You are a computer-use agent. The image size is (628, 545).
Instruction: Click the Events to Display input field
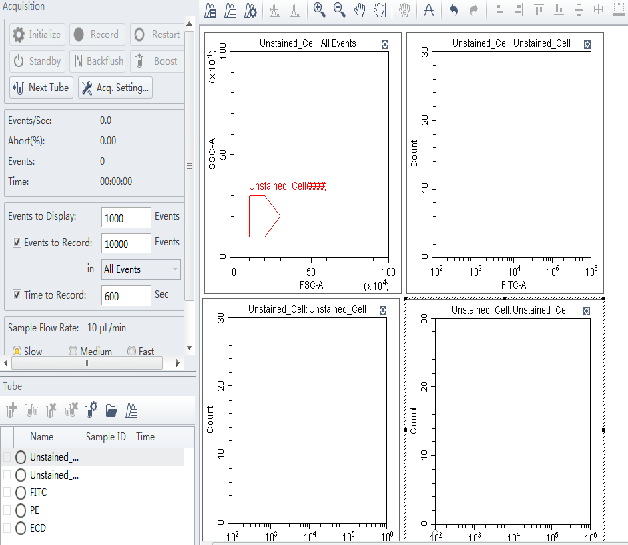(x=126, y=218)
